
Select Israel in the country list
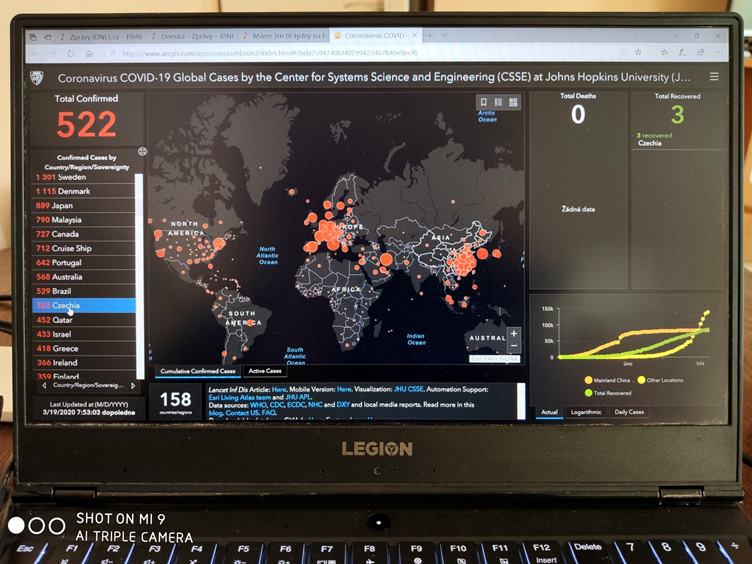click(x=84, y=334)
